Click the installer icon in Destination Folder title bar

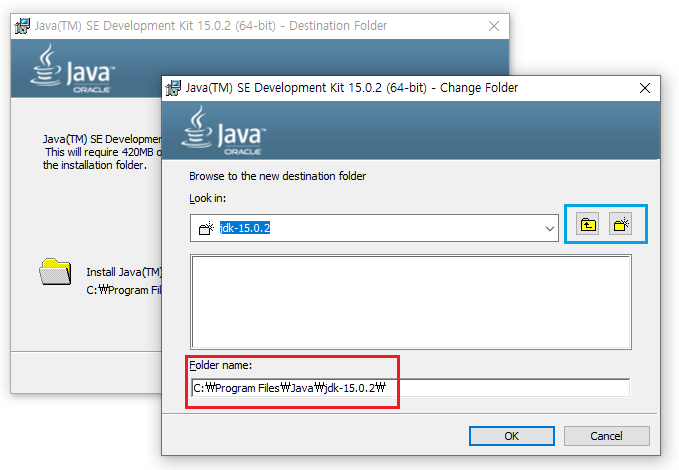22,26
